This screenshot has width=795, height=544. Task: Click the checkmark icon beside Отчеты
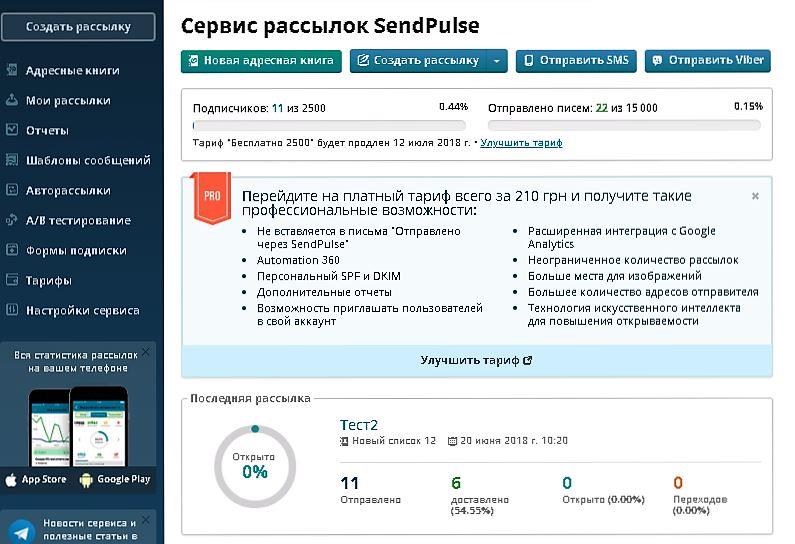(12, 130)
